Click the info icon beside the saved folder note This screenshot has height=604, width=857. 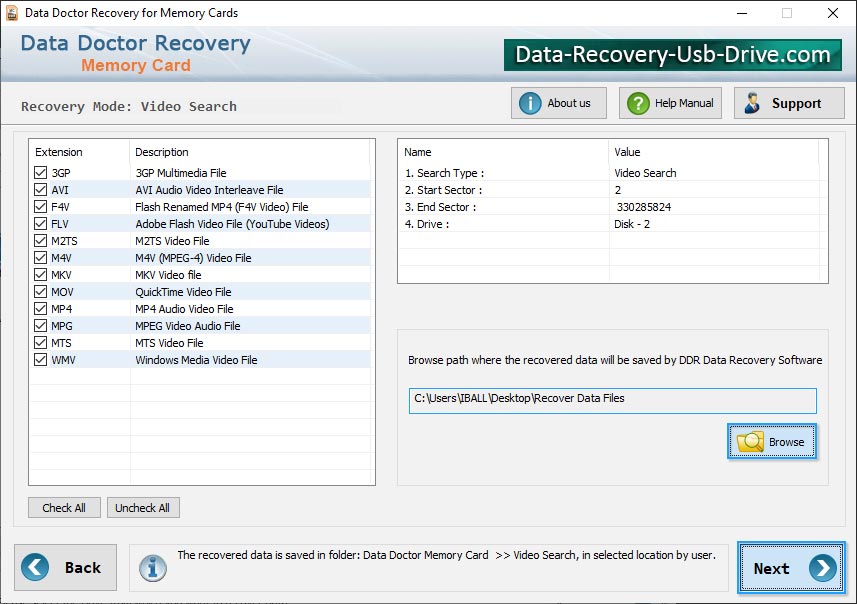click(152, 568)
